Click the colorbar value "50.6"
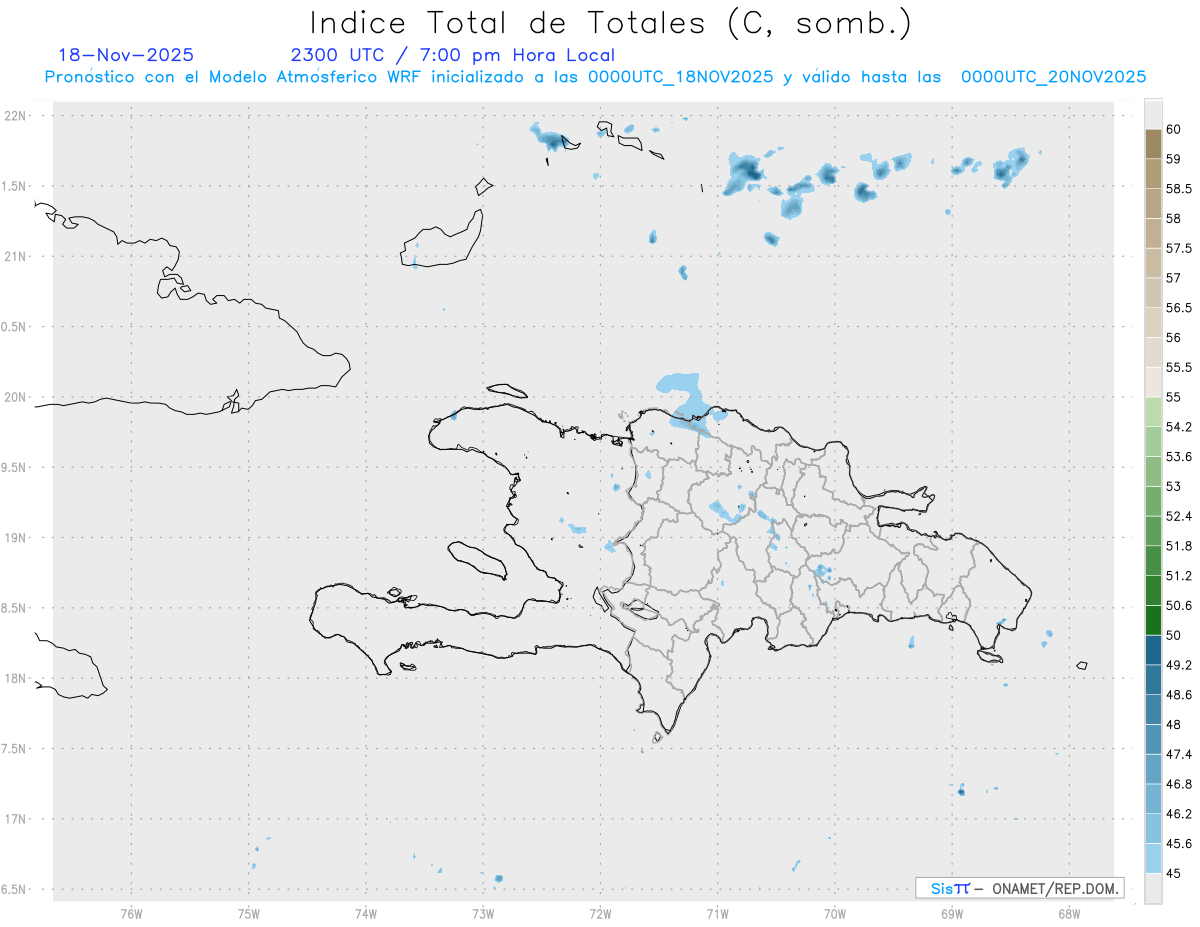Viewport: 1200px width, 927px height. click(x=1179, y=606)
